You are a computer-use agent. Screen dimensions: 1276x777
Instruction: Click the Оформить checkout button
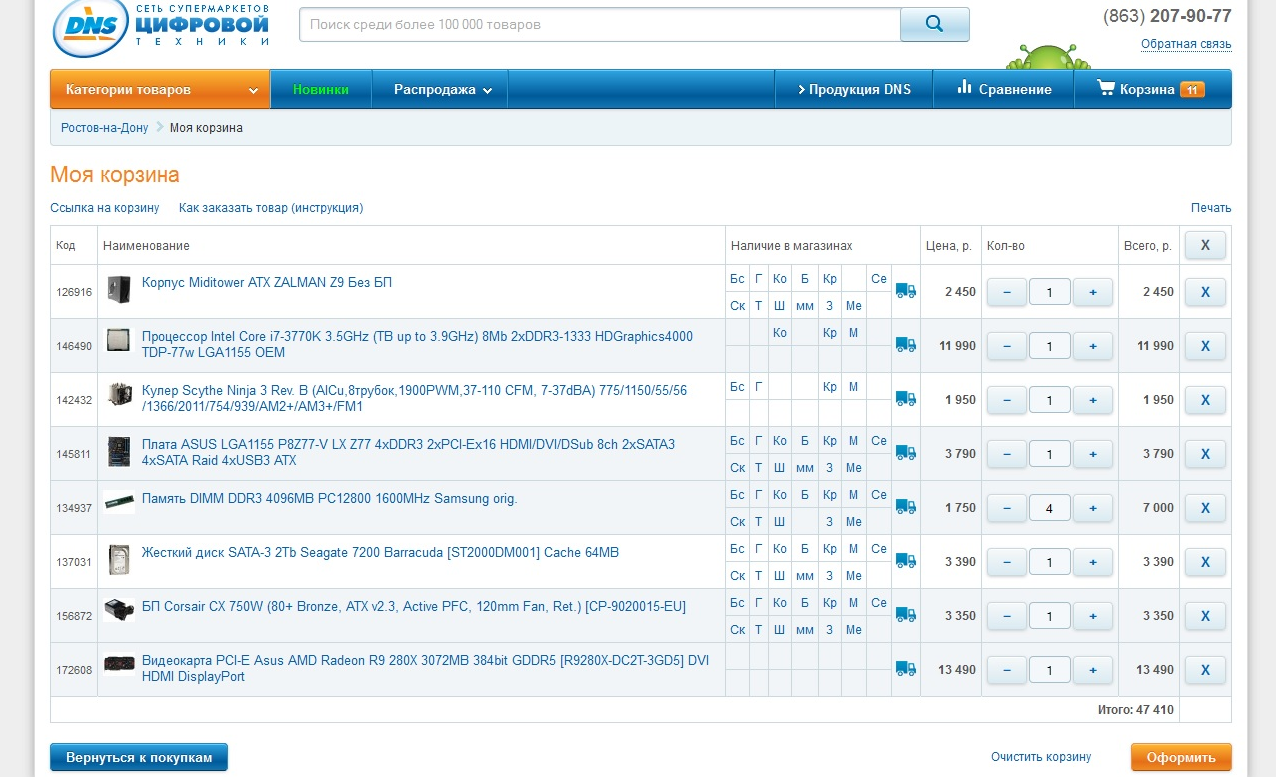1181,757
